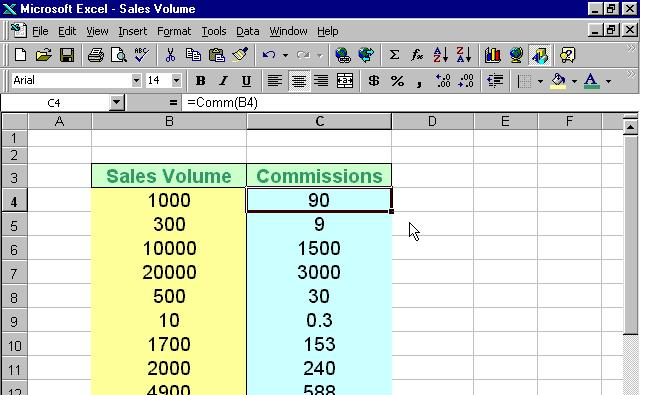The height and width of the screenshot is (395, 645).
Task: Click the New workbook icon
Action: tap(20, 55)
